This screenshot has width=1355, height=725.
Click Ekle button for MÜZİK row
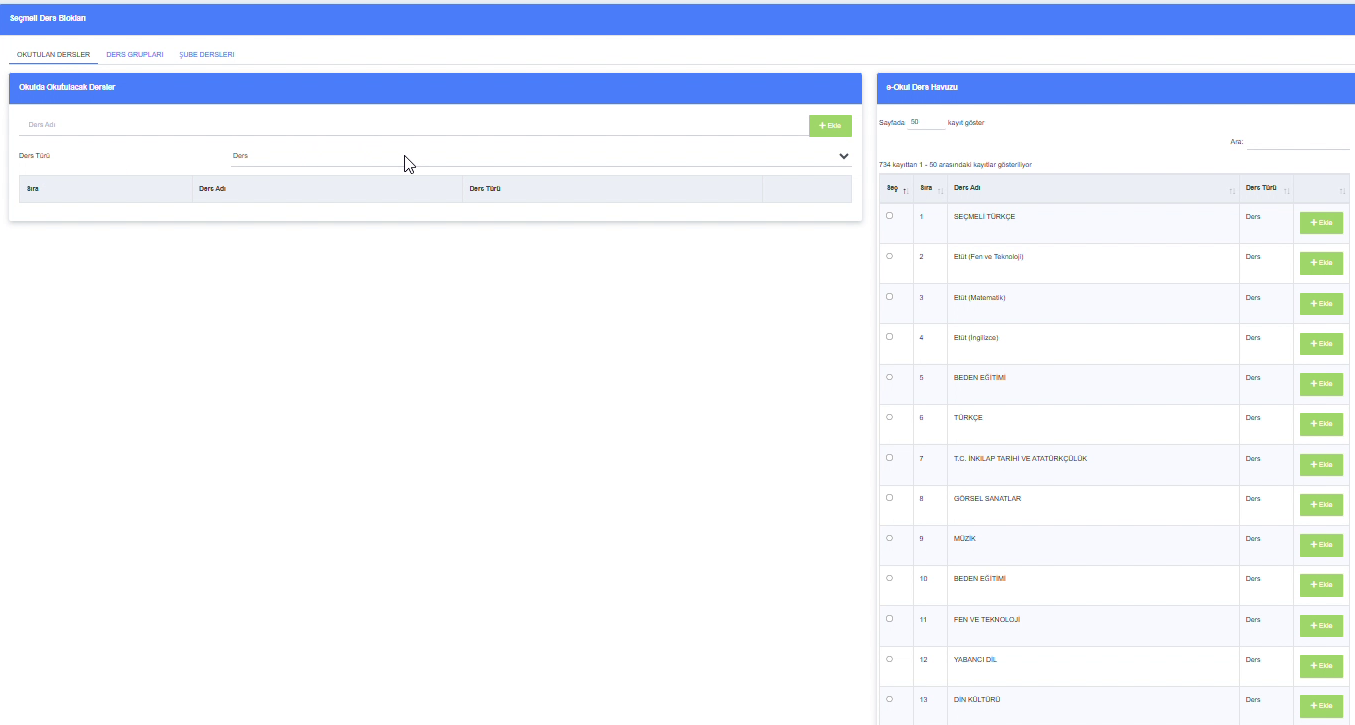tap(1321, 545)
